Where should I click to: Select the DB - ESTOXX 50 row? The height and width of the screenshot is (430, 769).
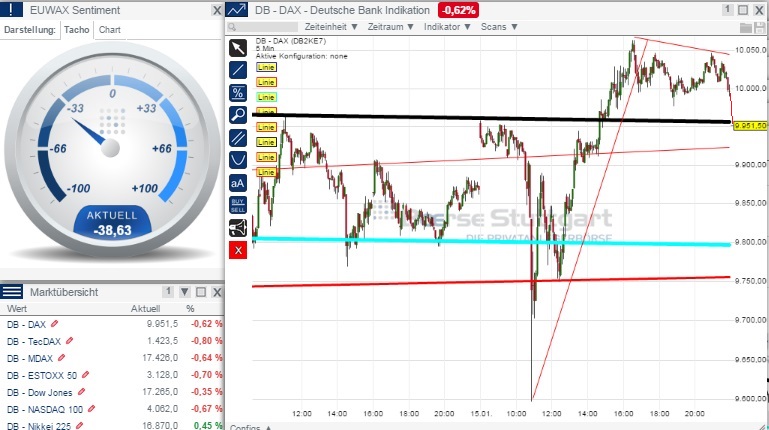click(112, 375)
